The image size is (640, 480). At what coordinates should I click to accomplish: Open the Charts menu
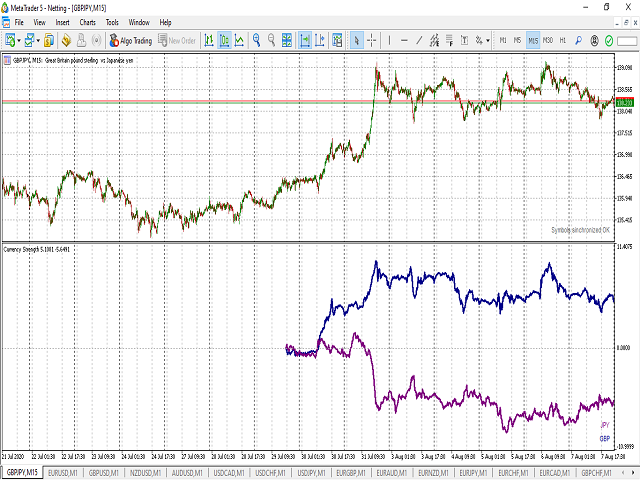(88, 21)
